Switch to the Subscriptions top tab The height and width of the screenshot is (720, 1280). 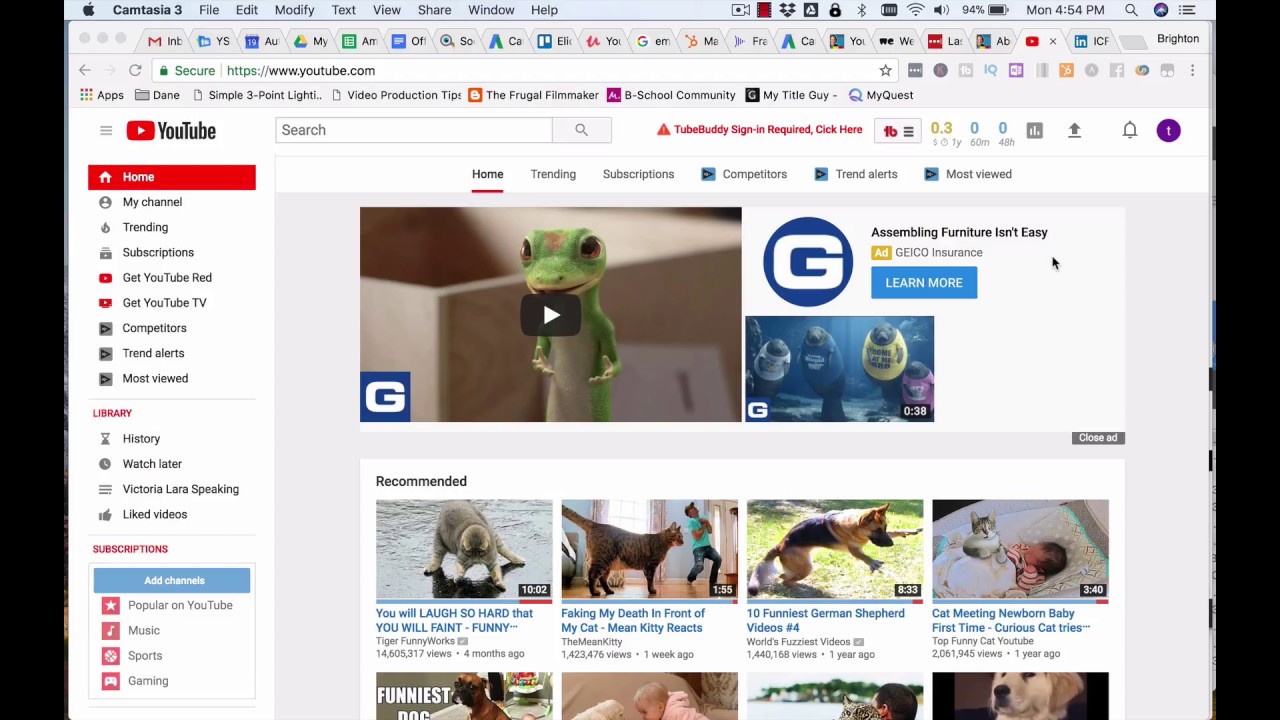click(638, 174)
